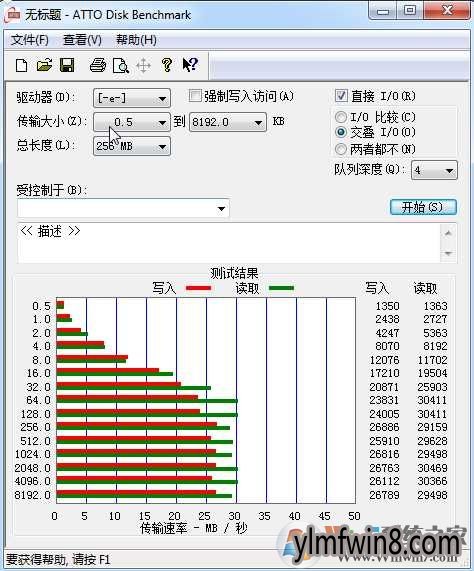
Task: Click the 测试结果 heading
Action: [x=234, y=273]
